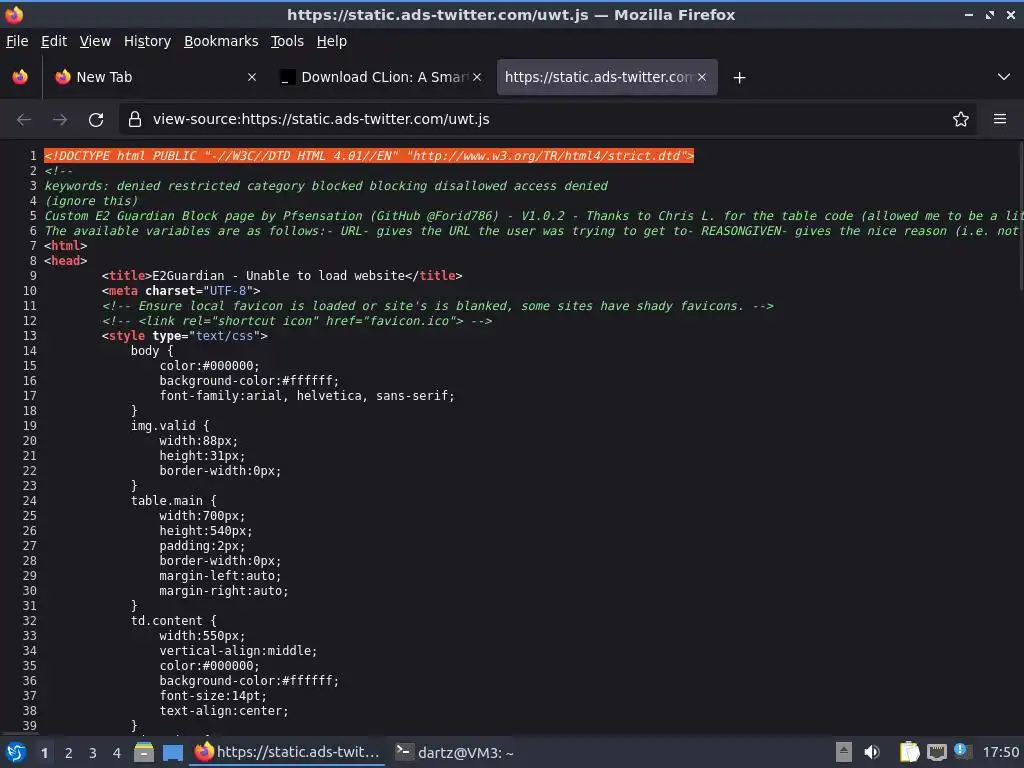
Task: Click the Firefox logo in title bar
Action: pyautogui.click(x=14, y=14)
